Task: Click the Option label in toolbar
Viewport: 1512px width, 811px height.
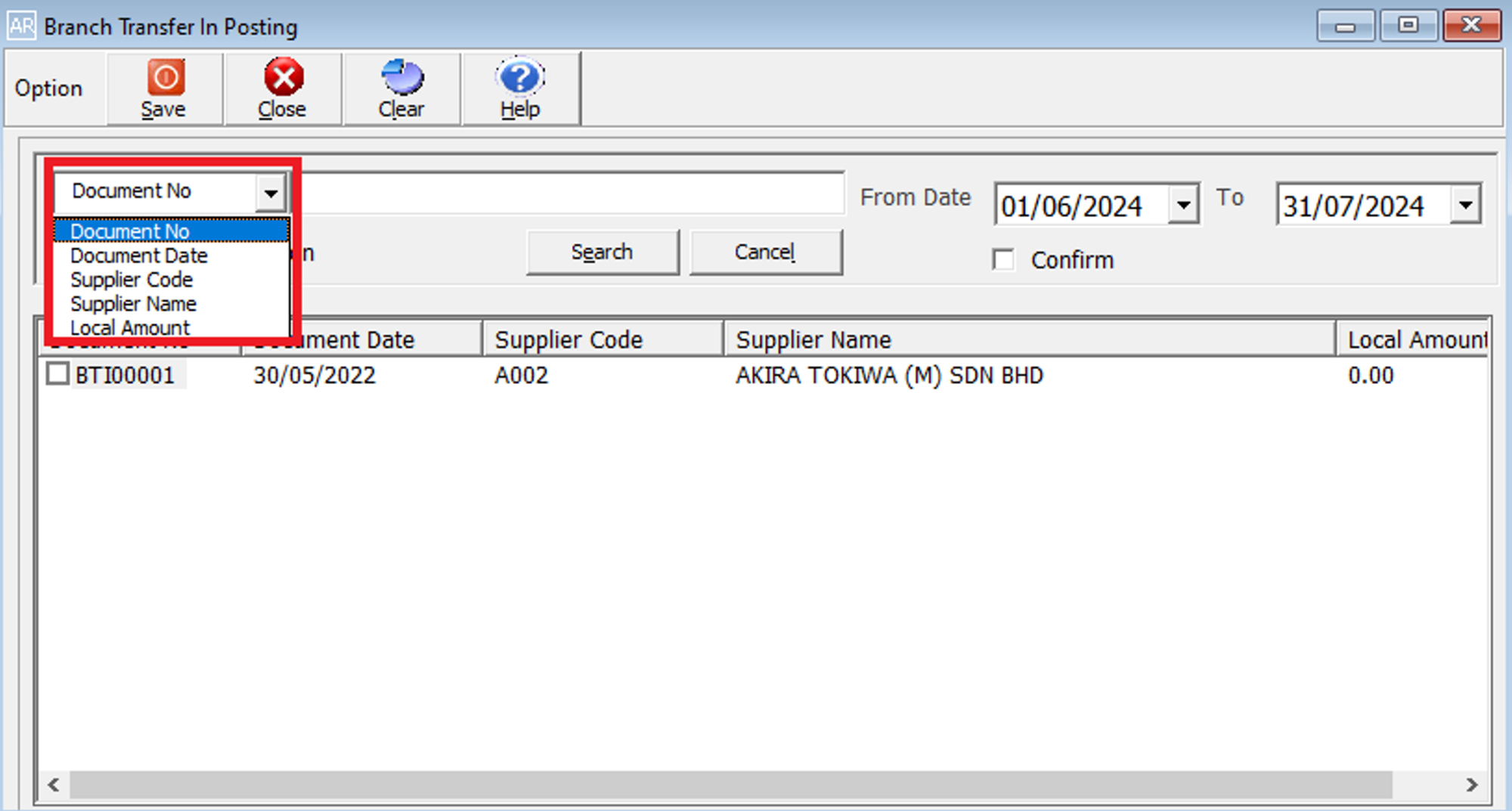Action: 48,88
